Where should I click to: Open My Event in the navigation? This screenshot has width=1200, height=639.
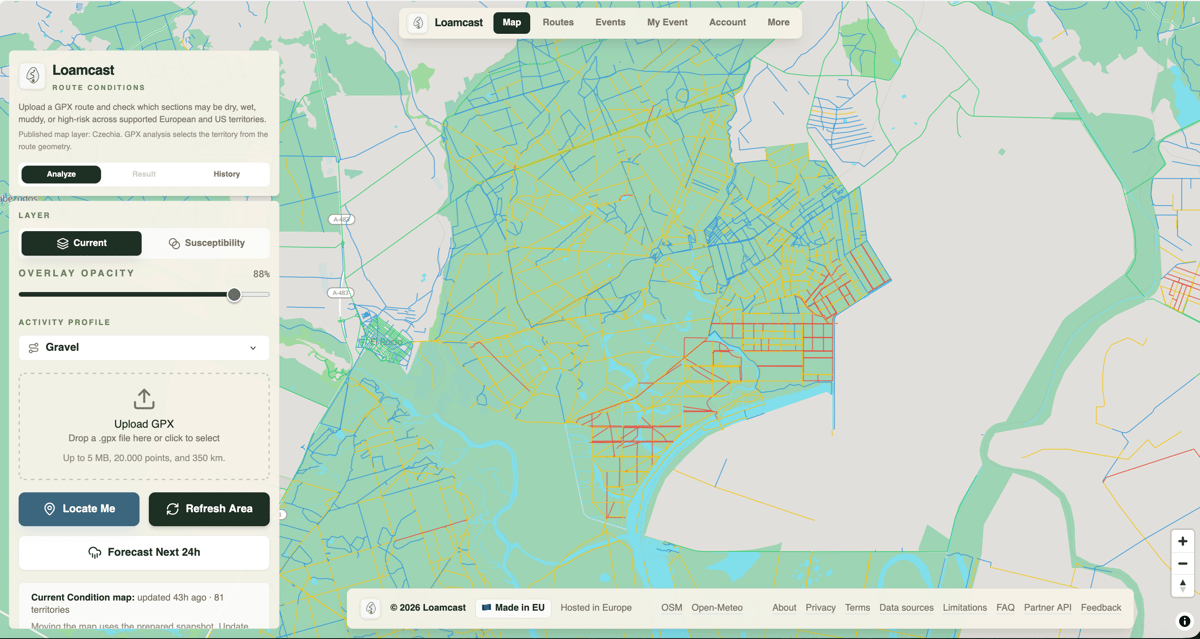point(667,23)
